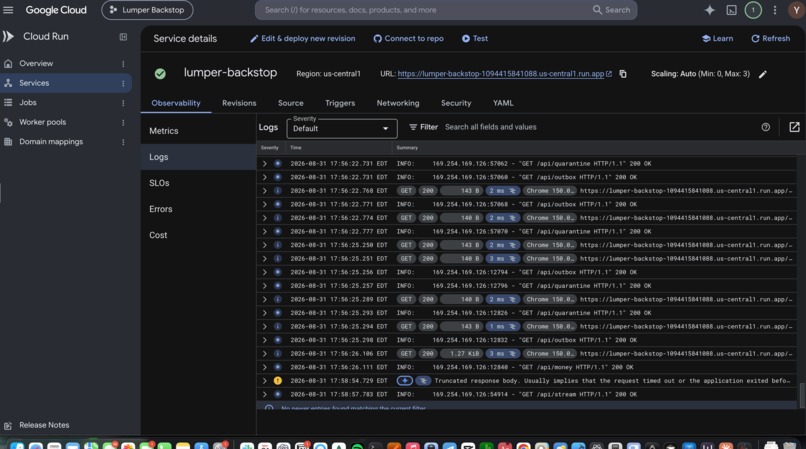
Task: Click the Refresh button
Action: tap(771, 39)
